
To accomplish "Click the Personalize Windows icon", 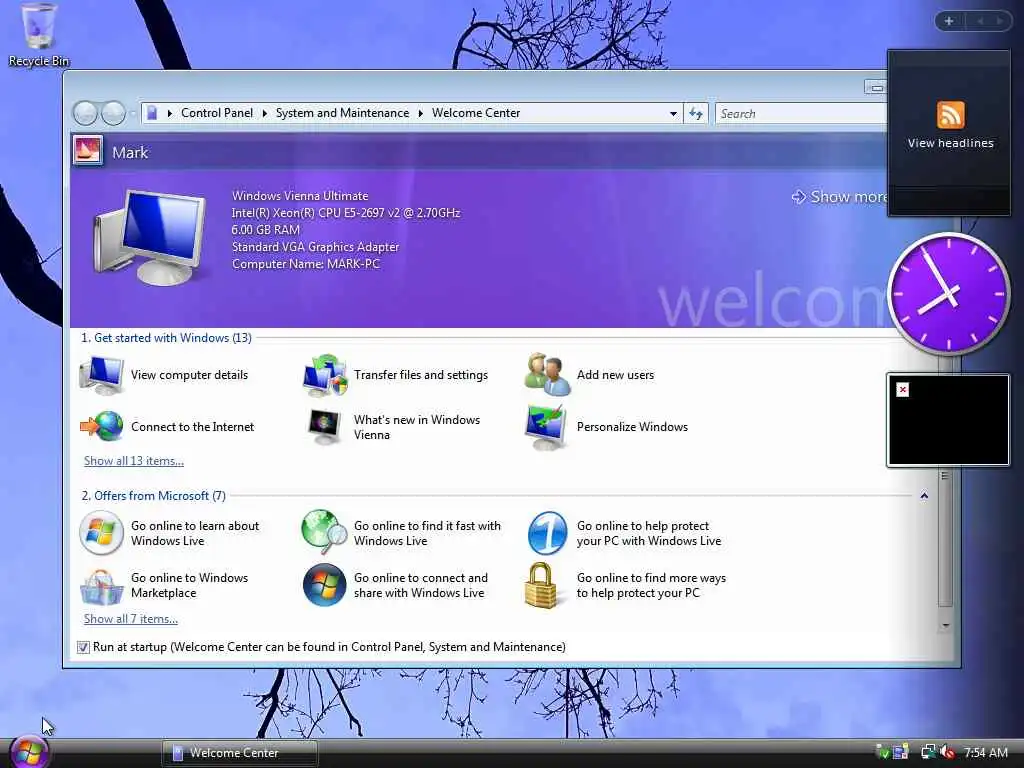I will [x=547, y=427].
